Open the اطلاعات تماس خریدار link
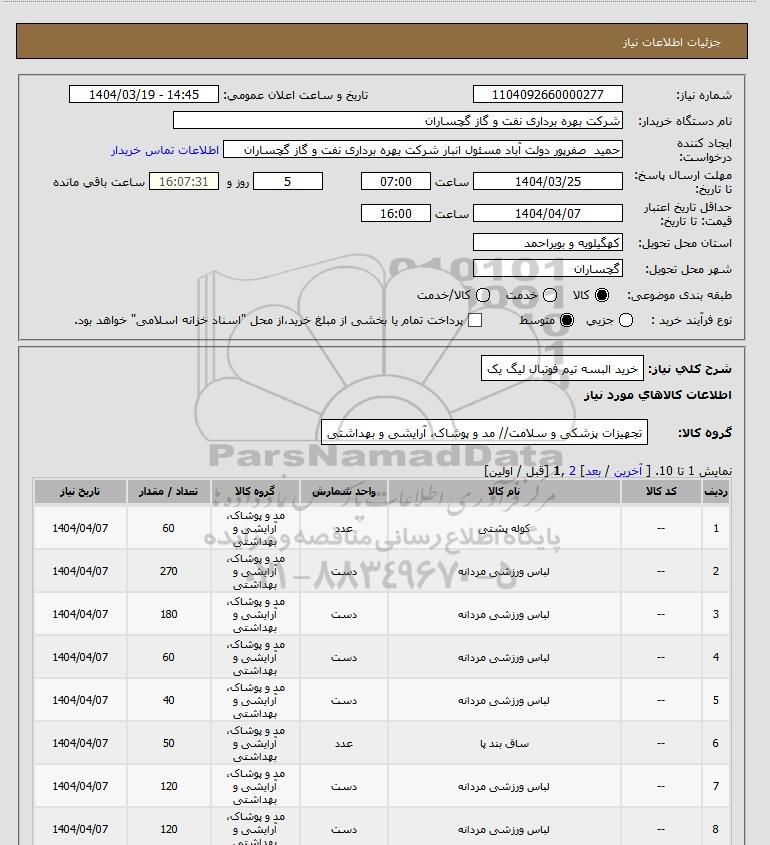770x845 pixels. pos(165,150)
